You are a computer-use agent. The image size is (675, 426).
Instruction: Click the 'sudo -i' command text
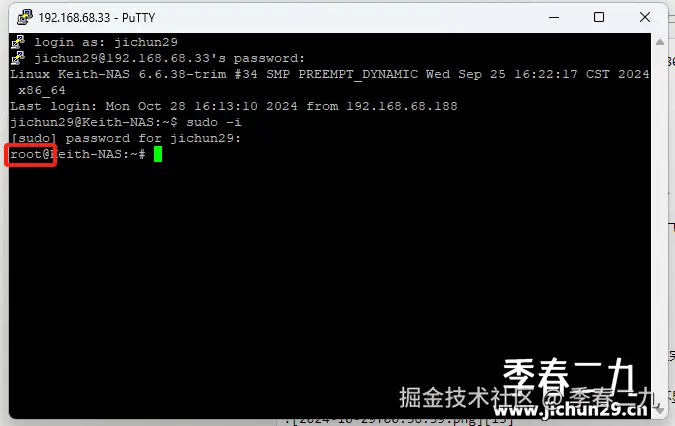point(214,122)
